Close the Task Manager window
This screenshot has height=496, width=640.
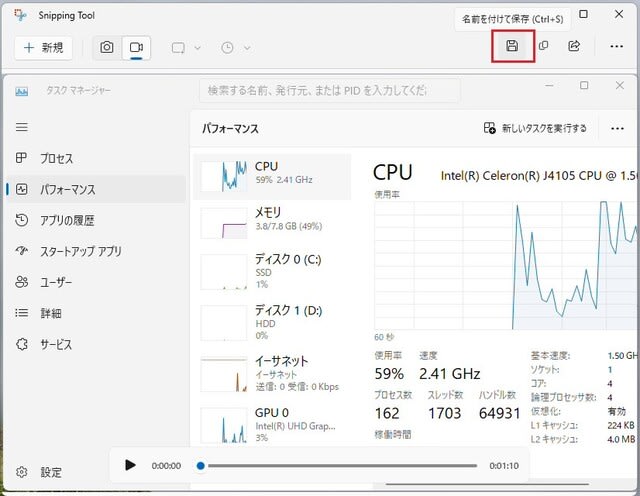620,85
